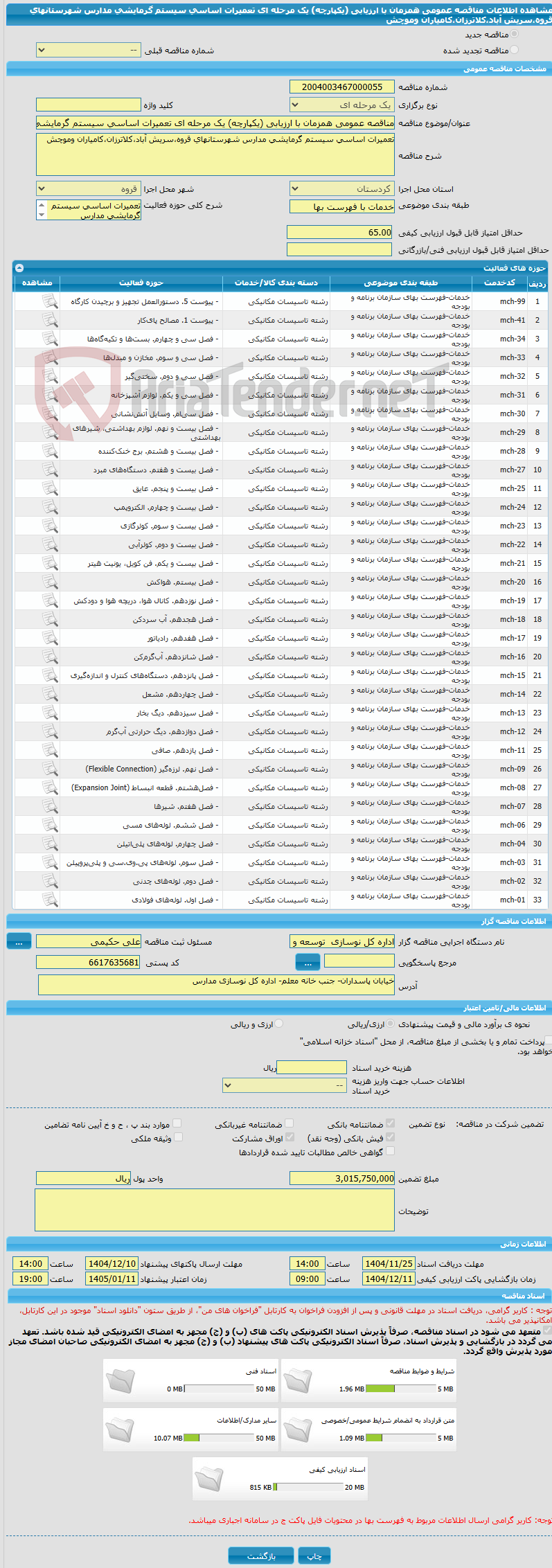The height and width of the screenshot is (1568, 552).
Task: Open the استان محل اجرا dropdown
Action: point(342,189)
